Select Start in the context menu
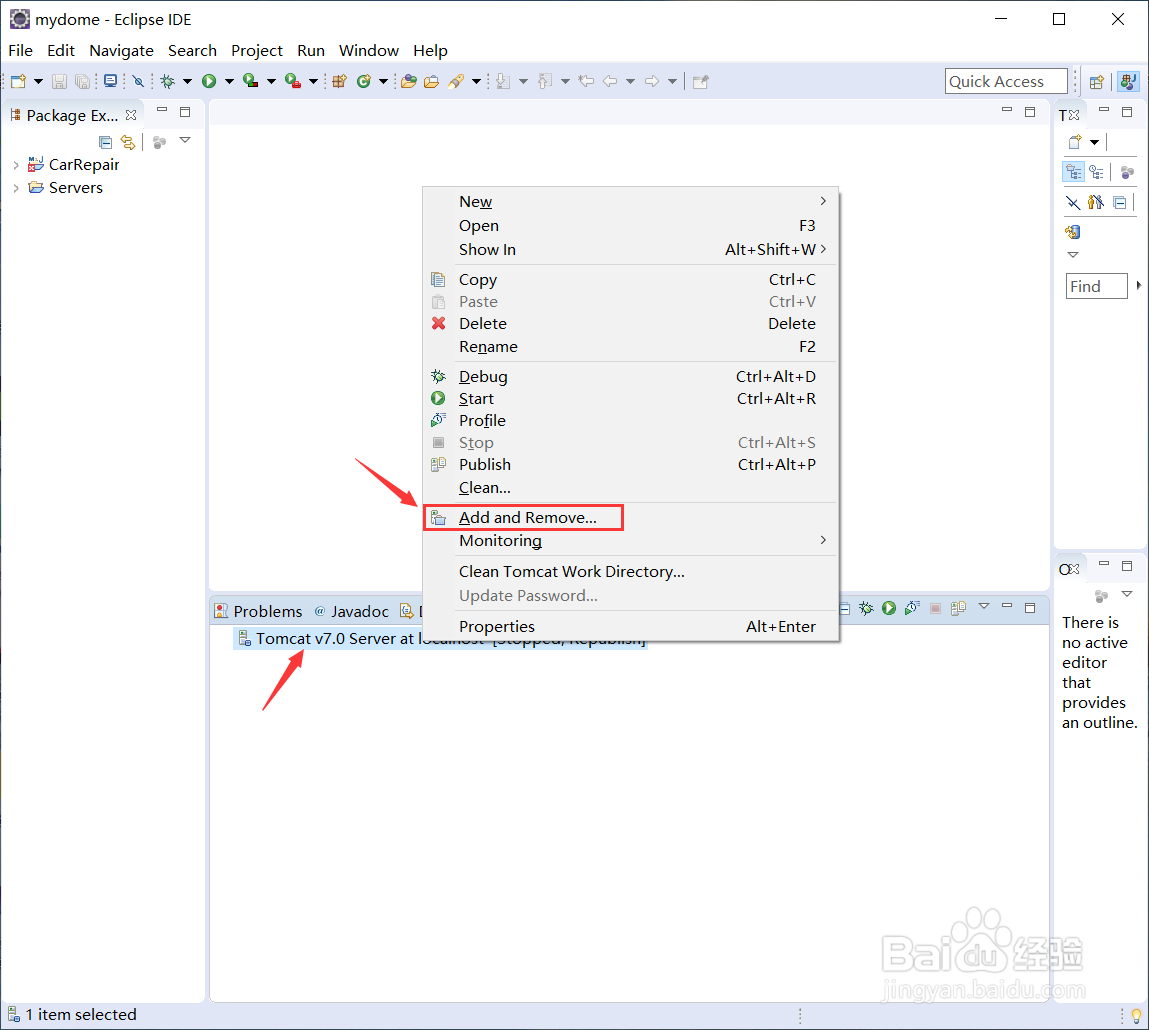The image size is (1149, 1030). point(630,399)
